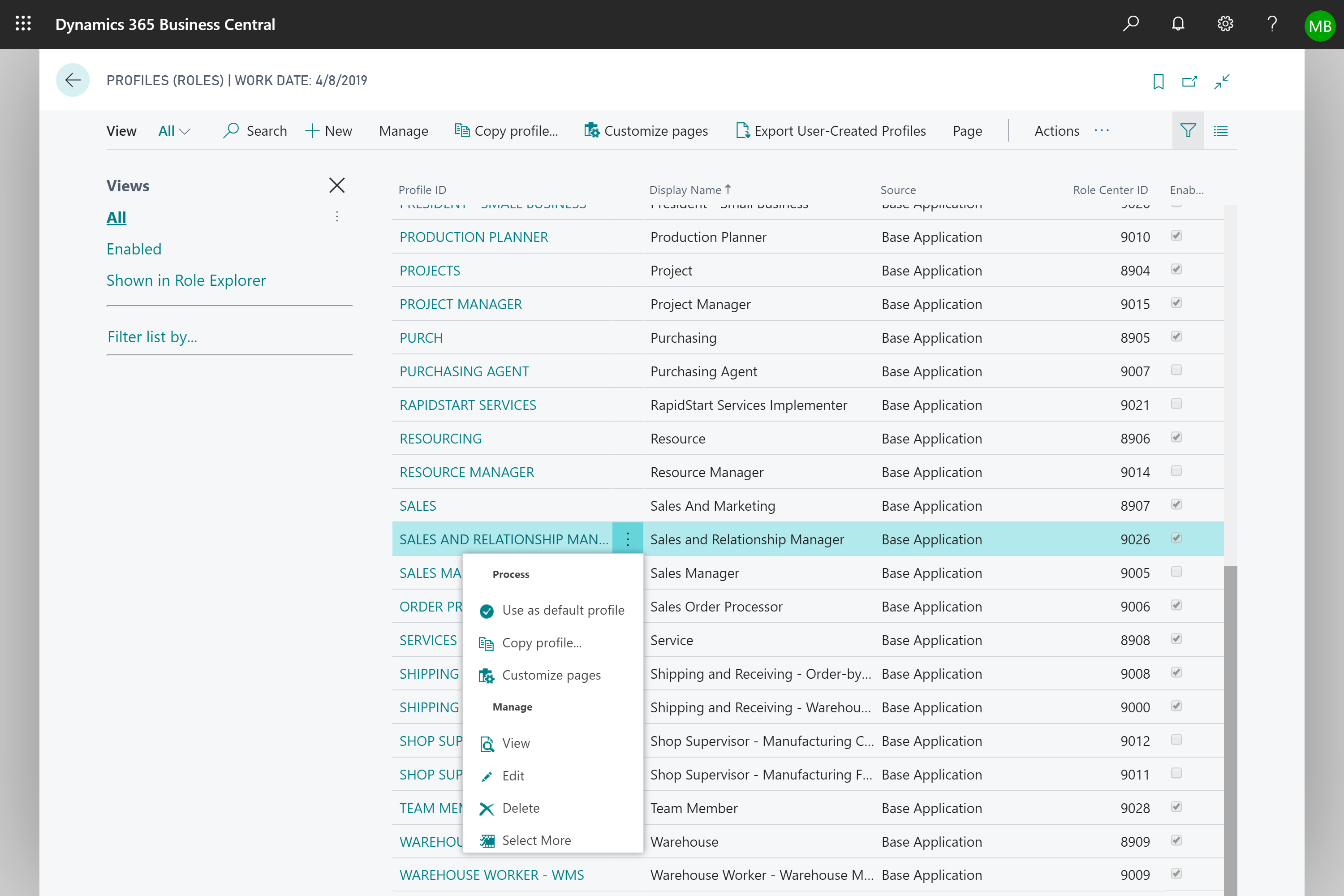Open the PURCHASING AGENT profile
Viewport: 1344px width, 896px height.
pyautogui.click(x=464, y=371)
